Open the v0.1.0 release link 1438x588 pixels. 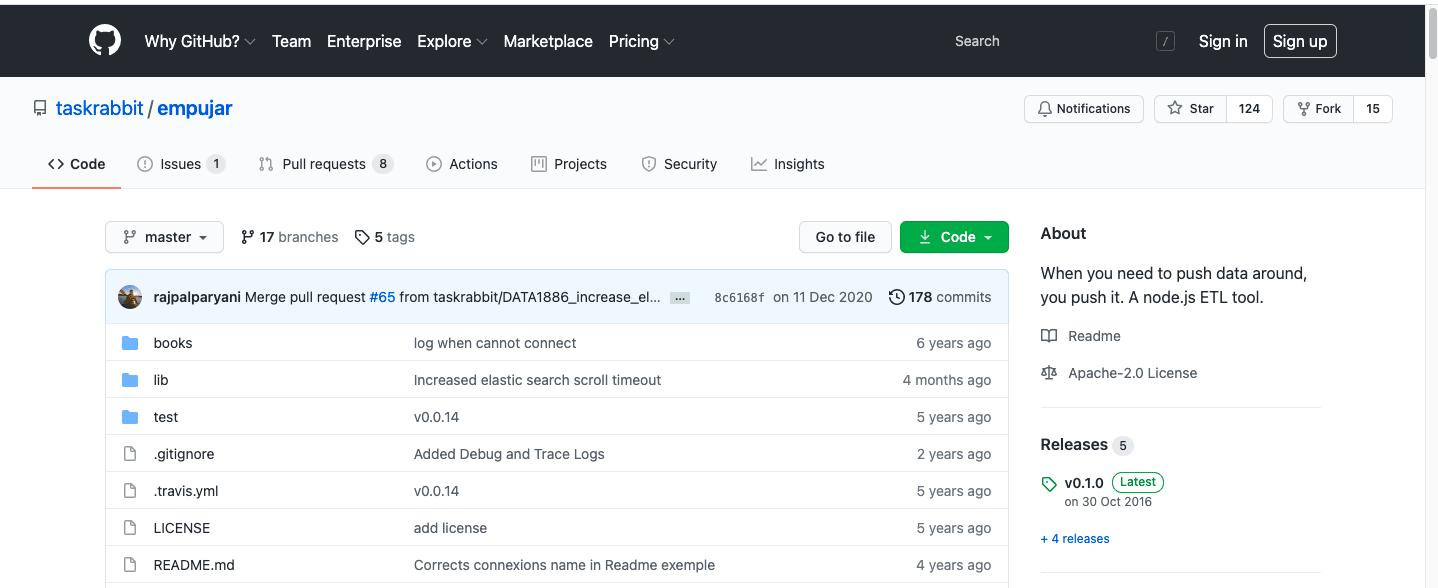pyautogui.click(x=1084, y=483)
